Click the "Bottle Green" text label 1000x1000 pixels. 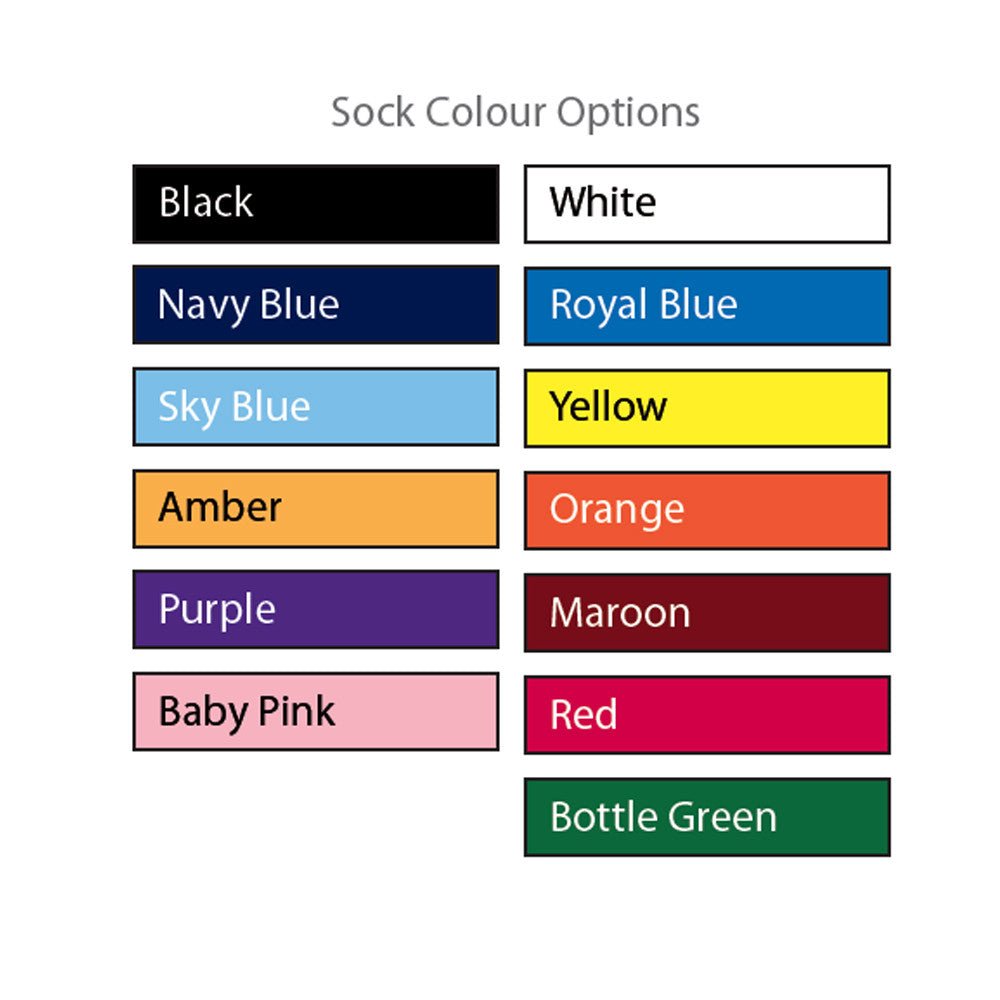(x=663, y=817)
